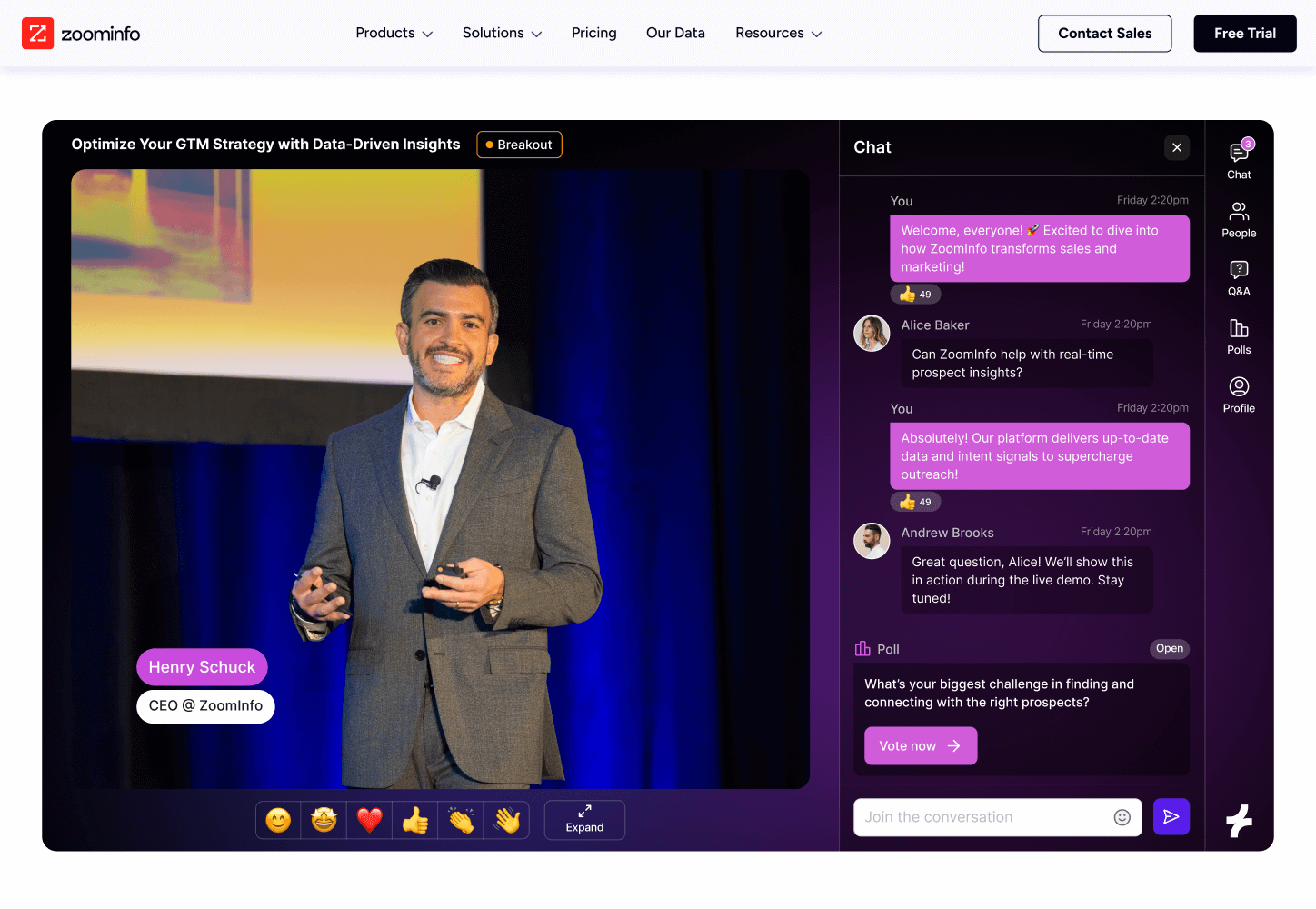Click the ZoomInfo logo
The image size is (1316, 909).
[x=81, y=34]
